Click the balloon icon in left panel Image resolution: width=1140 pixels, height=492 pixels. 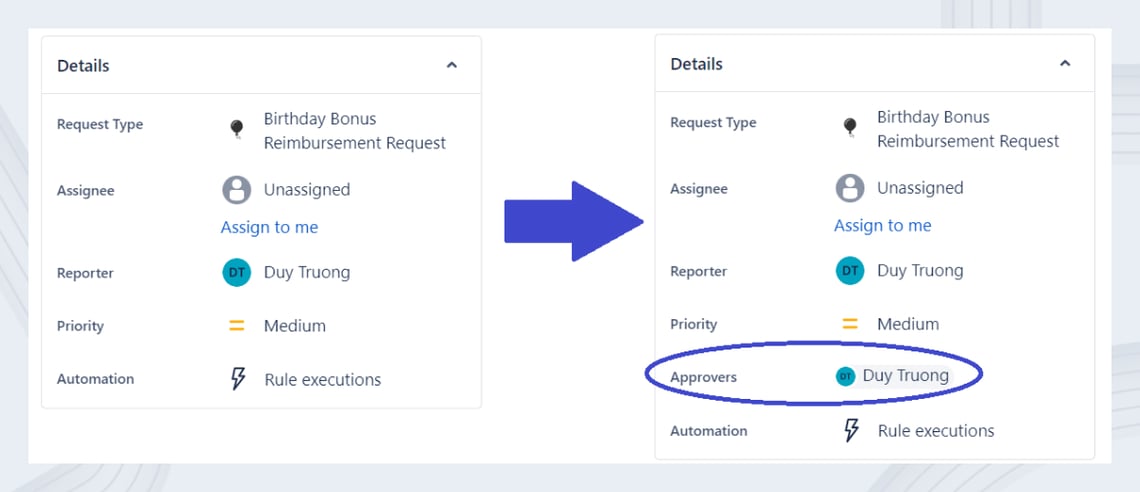pos(237,128)
